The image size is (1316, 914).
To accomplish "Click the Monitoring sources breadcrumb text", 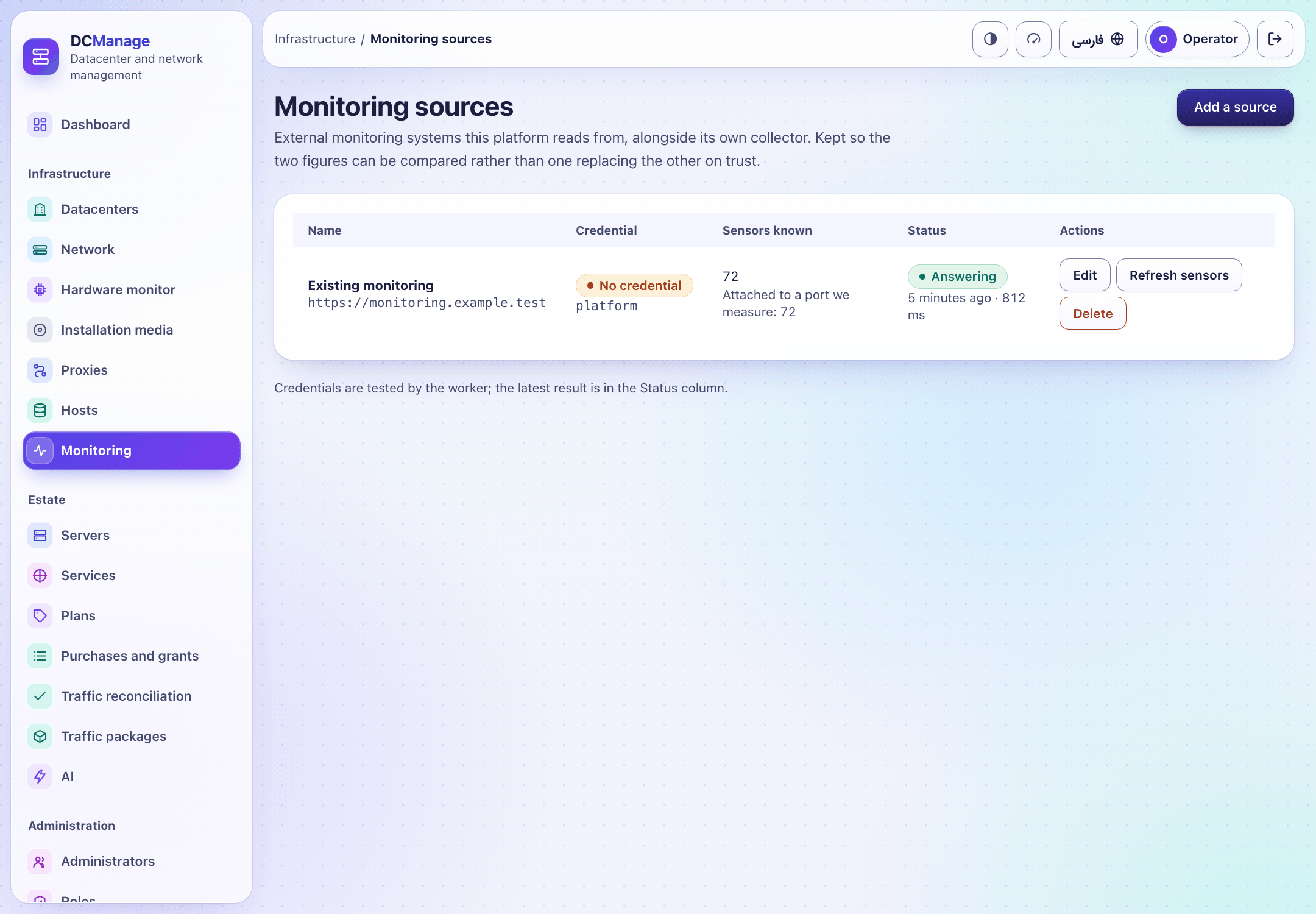I will tap(431, 39).
